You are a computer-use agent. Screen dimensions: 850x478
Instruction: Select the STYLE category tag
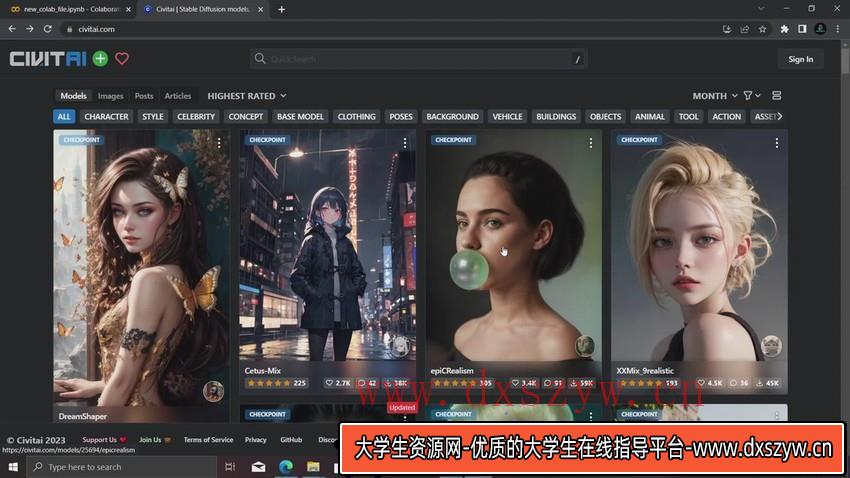click(x=153, y=117)
